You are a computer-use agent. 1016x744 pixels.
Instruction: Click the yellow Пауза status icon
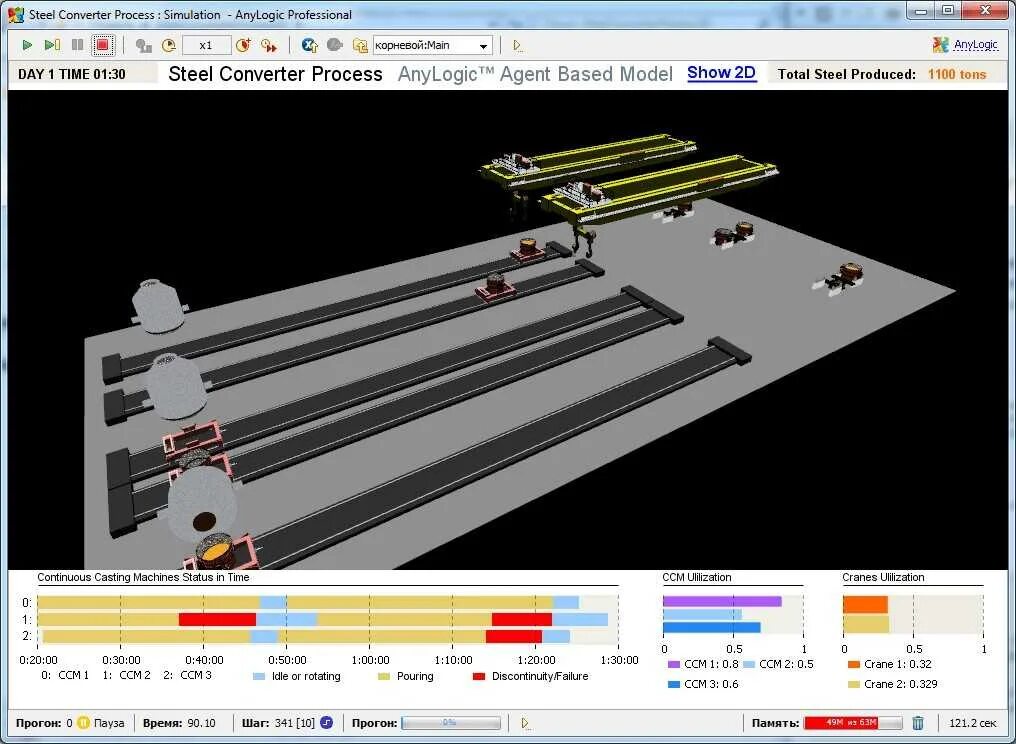click(x=84, y=723)
